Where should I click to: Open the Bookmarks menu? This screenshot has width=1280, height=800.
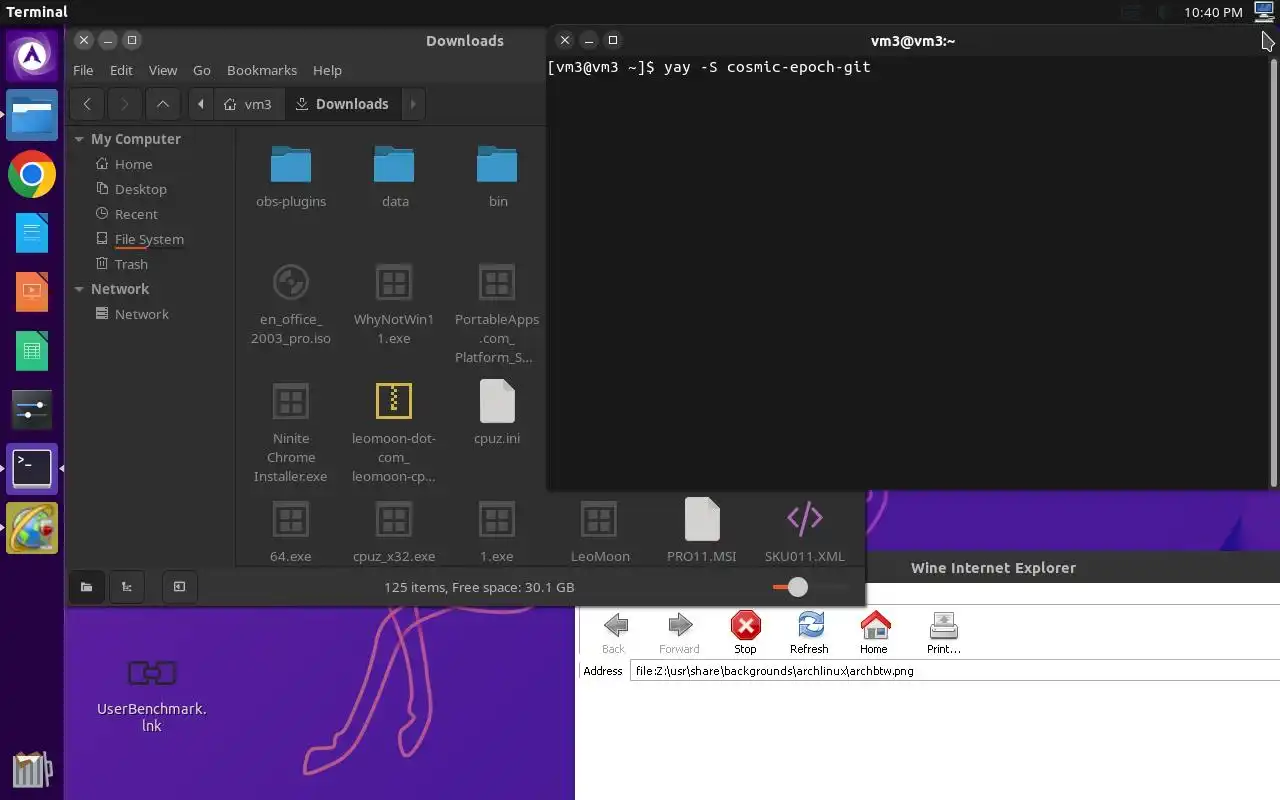(x=262, y=70)
